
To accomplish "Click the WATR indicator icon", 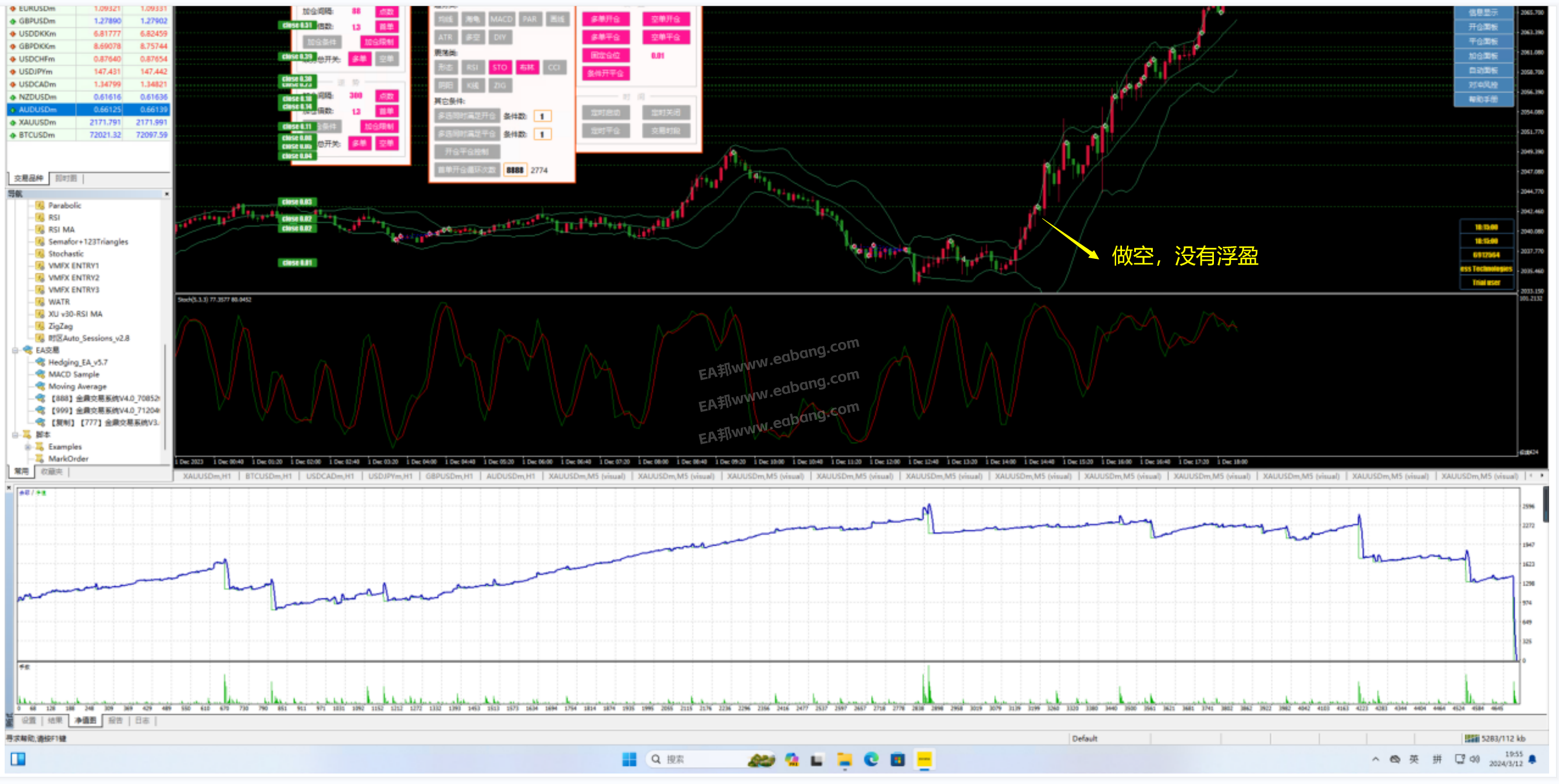I will [40, 302].
